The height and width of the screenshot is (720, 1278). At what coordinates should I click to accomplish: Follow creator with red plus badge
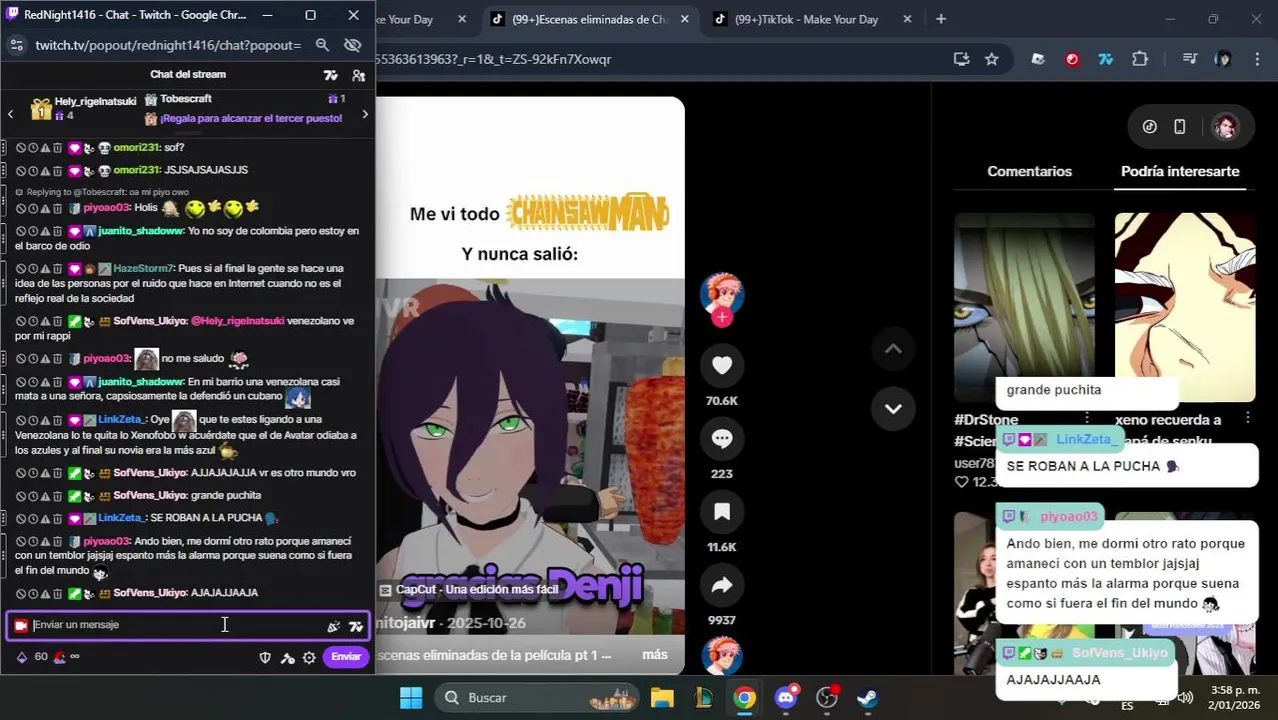722,318
